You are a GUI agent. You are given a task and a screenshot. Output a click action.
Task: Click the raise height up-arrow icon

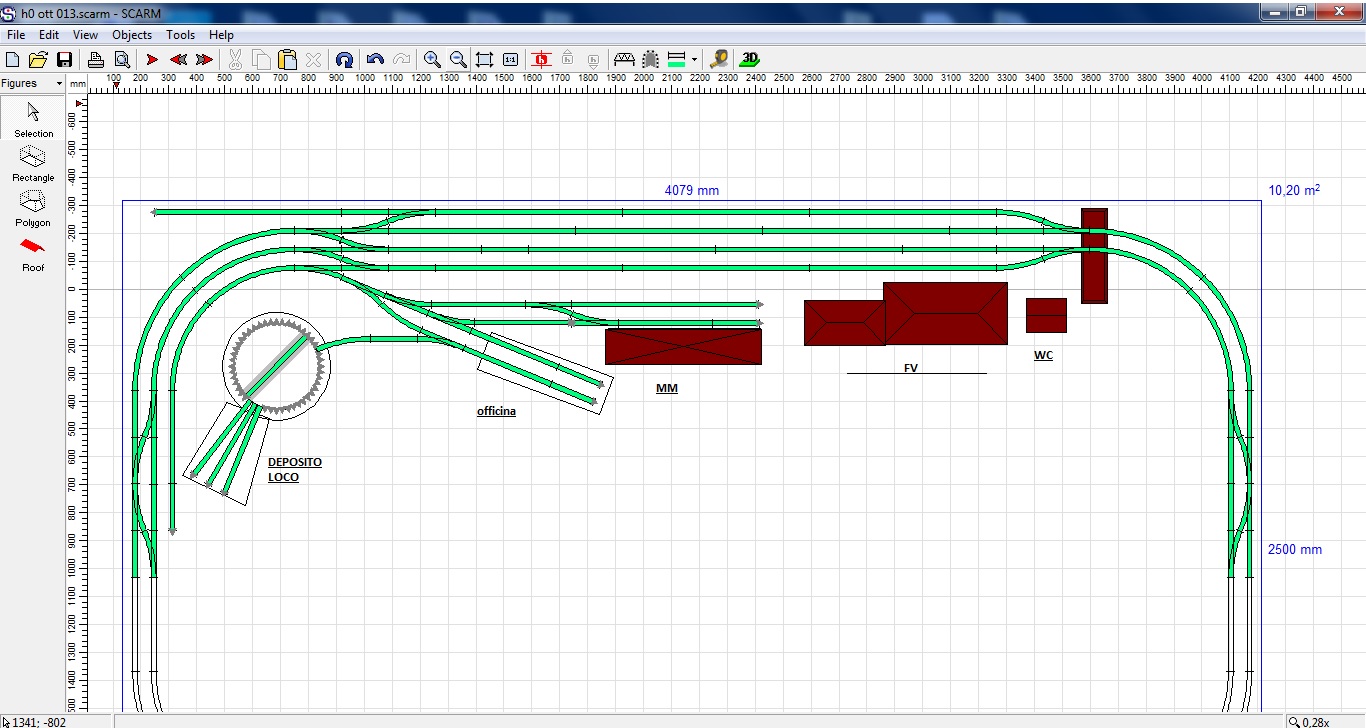pos(568,59)
